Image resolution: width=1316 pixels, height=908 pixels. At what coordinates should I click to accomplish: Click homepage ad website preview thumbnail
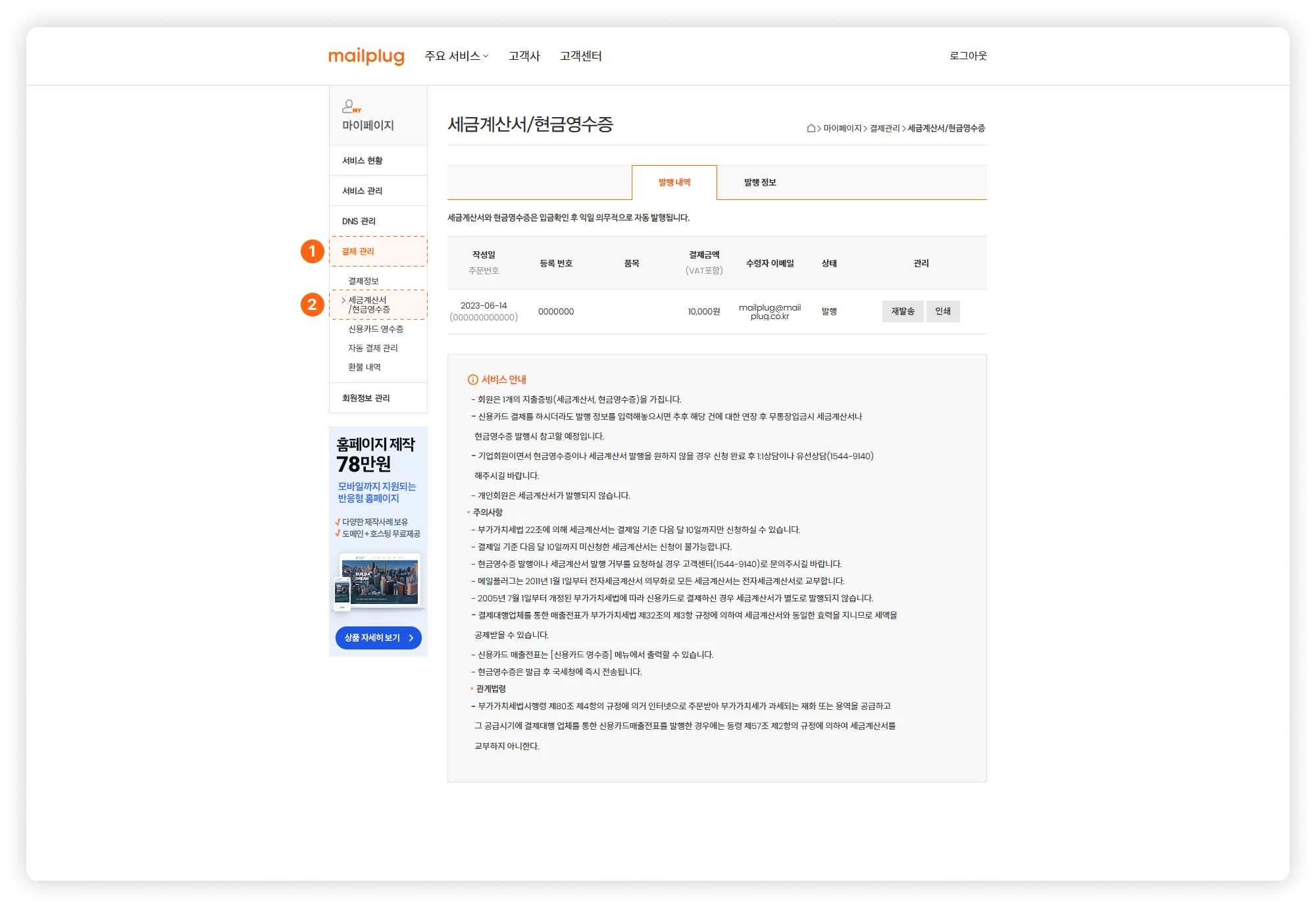tap(379, 582)
